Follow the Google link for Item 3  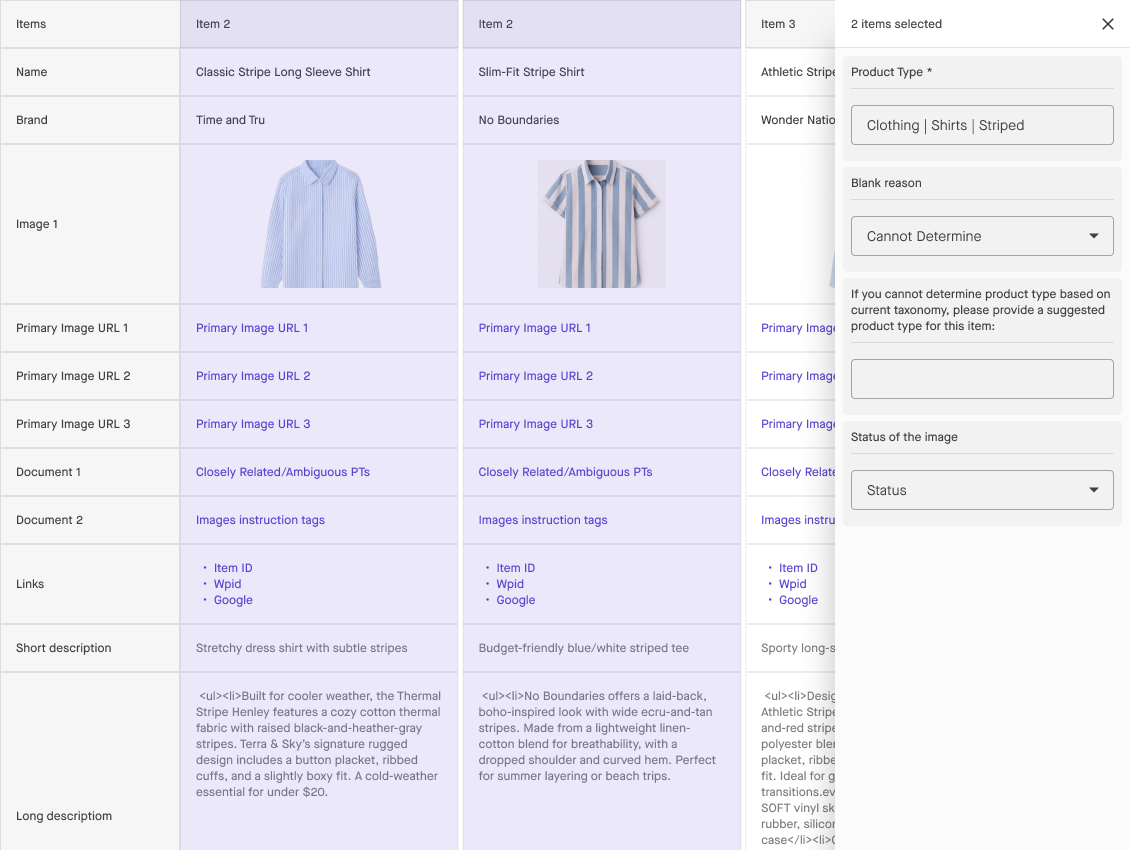(798, 600)
